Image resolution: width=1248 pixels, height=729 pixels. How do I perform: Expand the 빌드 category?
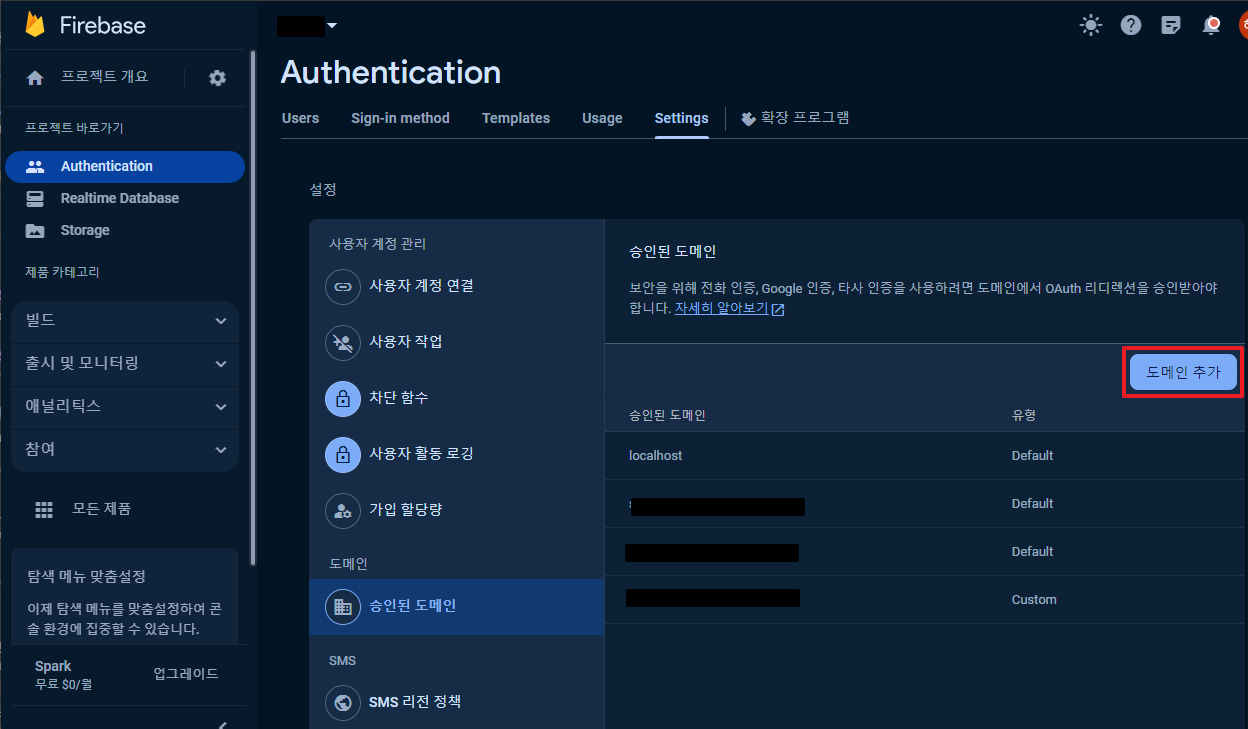(125, 321)
